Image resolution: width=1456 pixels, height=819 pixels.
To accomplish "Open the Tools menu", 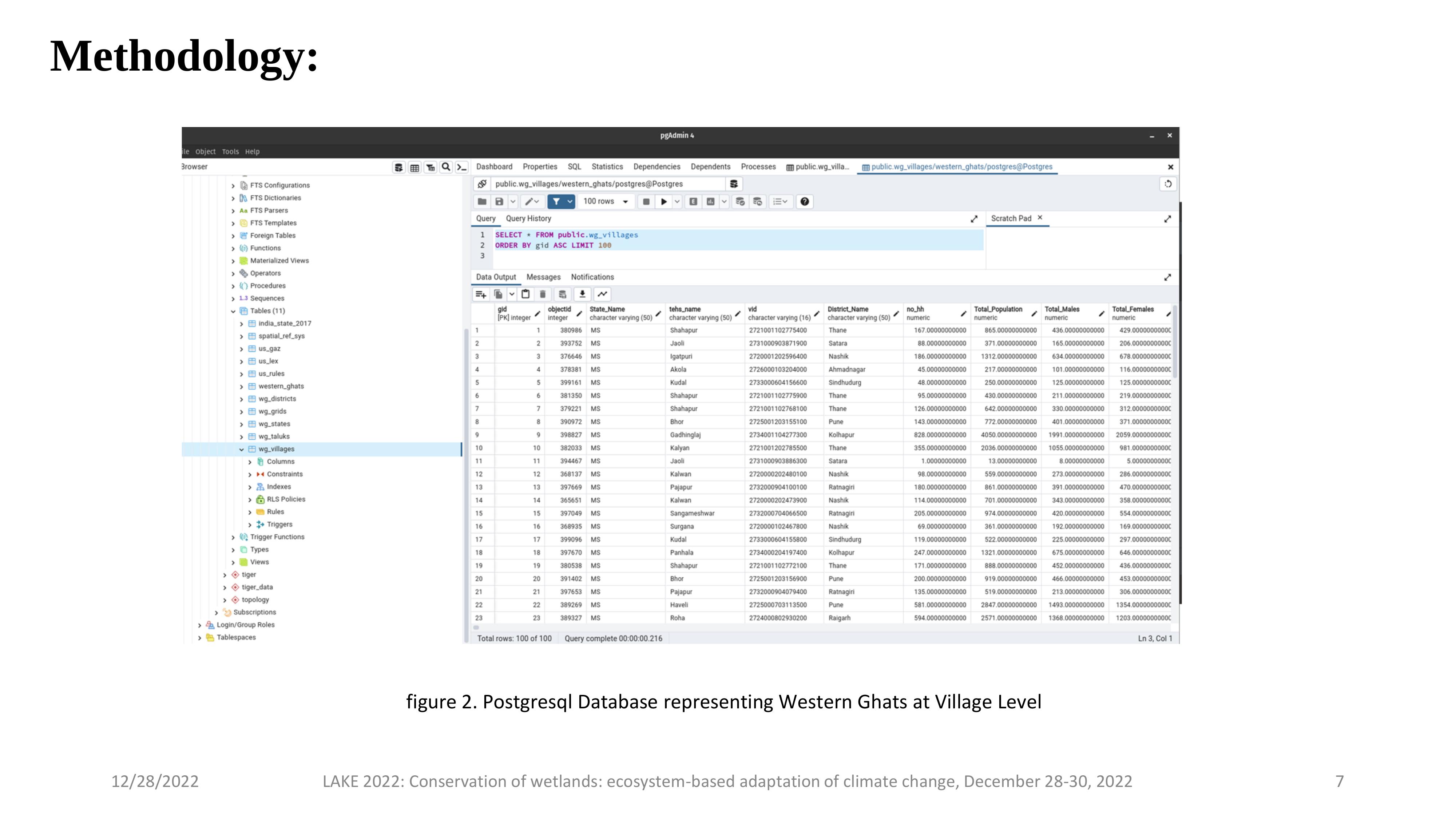I will click(x=230, y=151).
